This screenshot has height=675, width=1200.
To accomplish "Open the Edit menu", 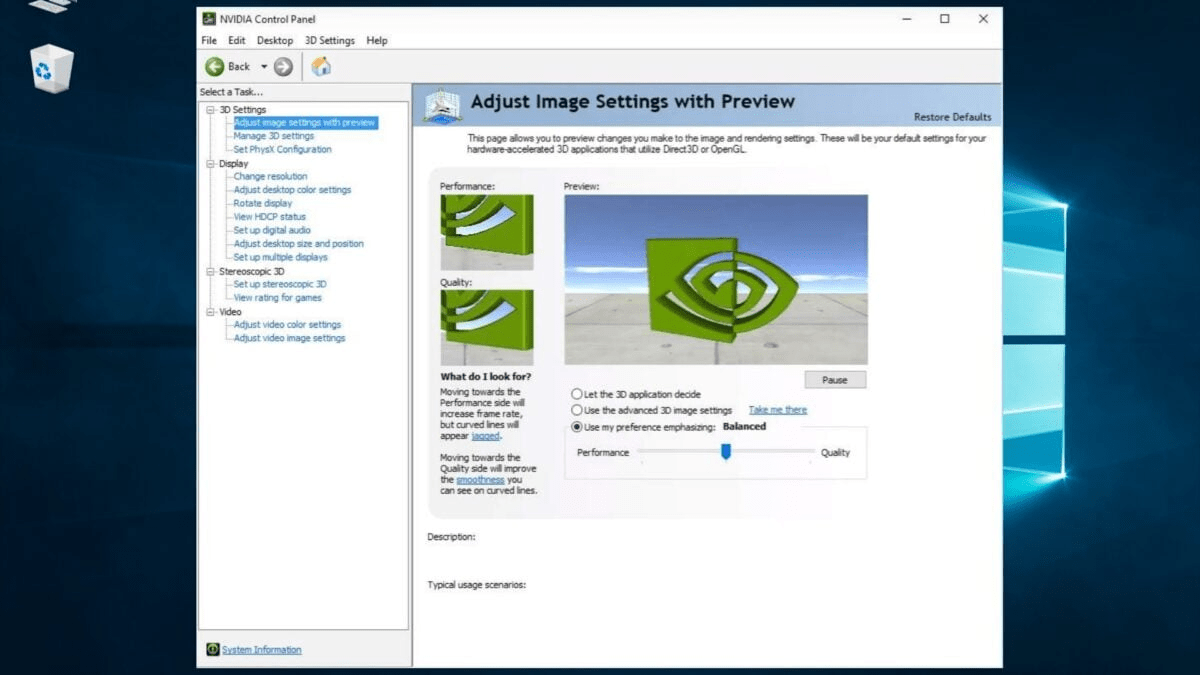I will [236, 41].
